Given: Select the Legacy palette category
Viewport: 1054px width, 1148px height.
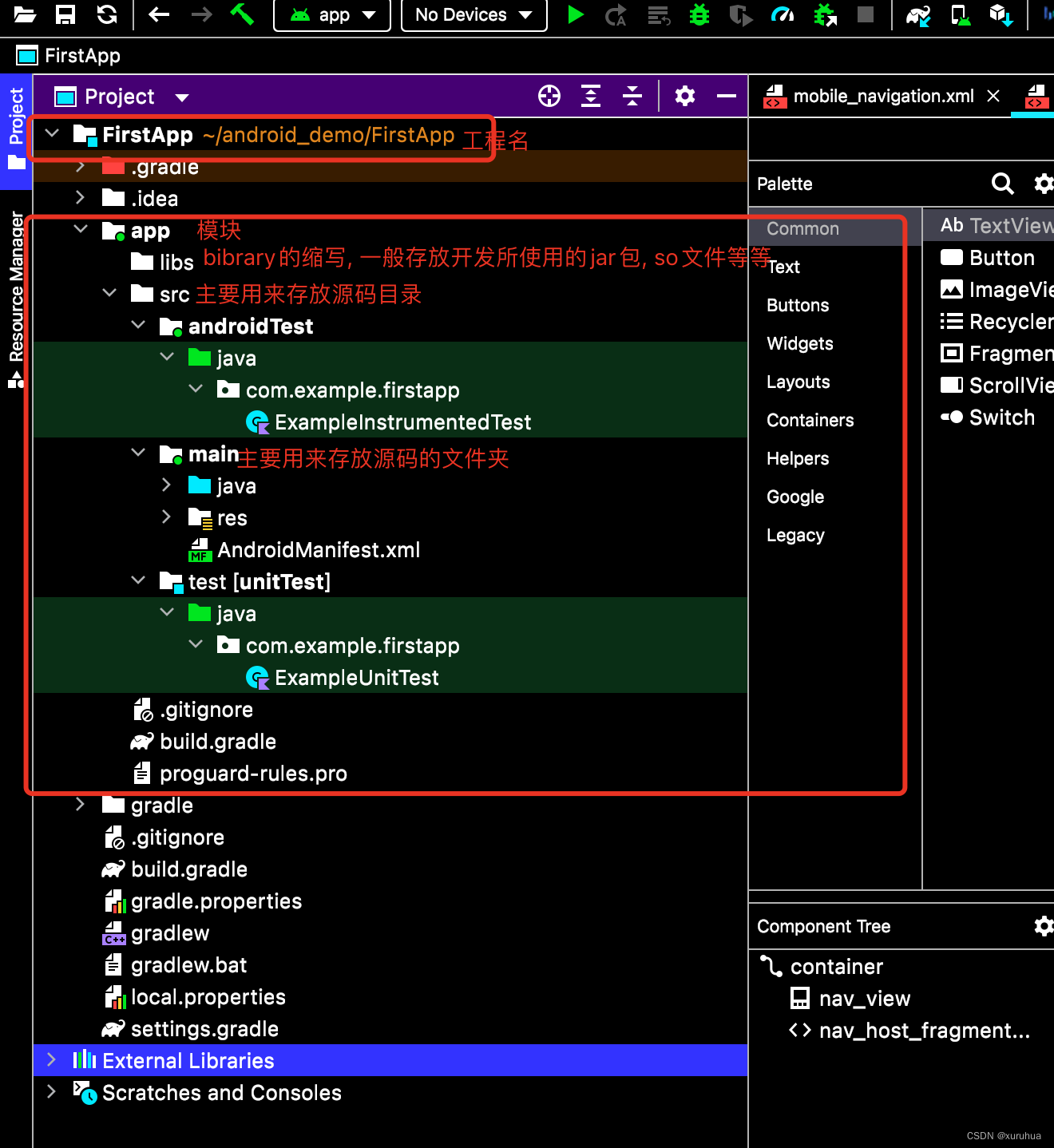Looking at the screenshot, I should [795, 536].
